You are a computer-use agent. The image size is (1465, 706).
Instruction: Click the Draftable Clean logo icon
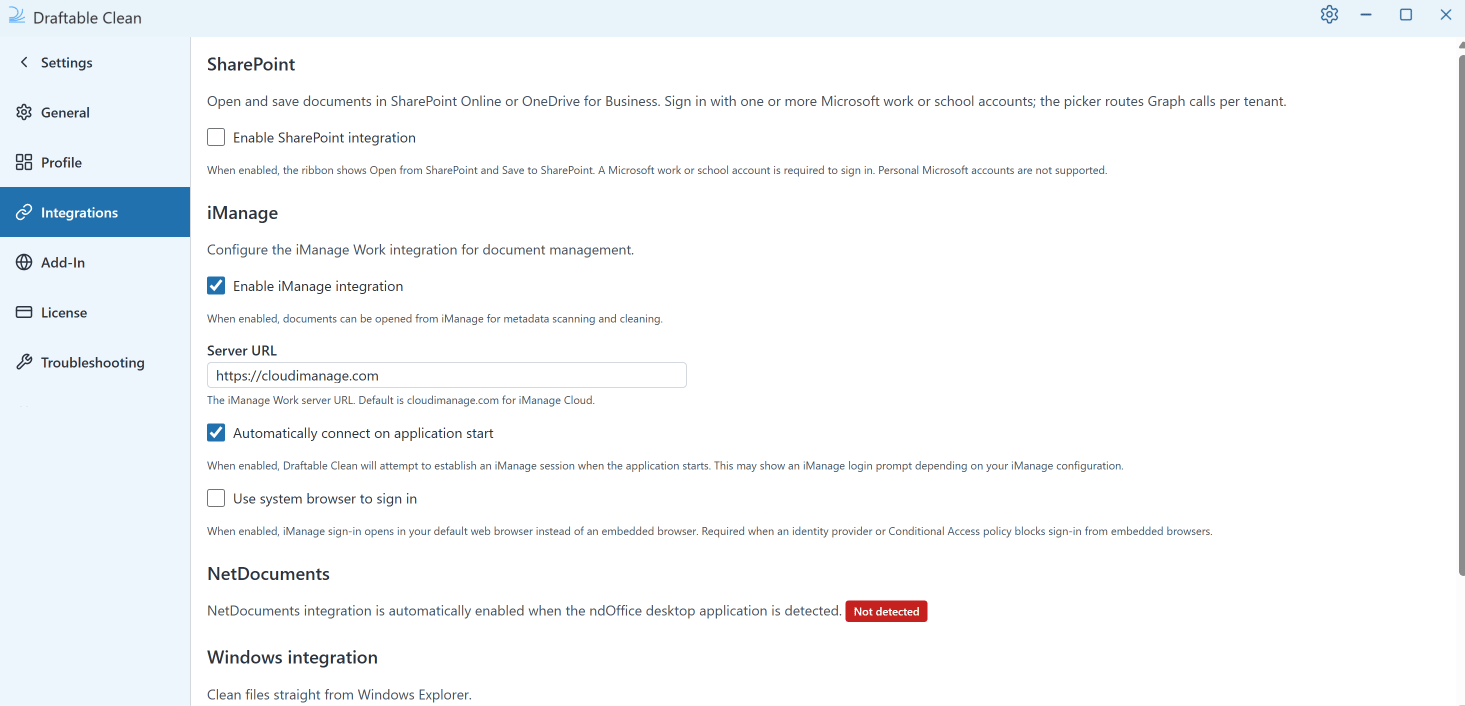pyautogui.click(x=16, y=16)
